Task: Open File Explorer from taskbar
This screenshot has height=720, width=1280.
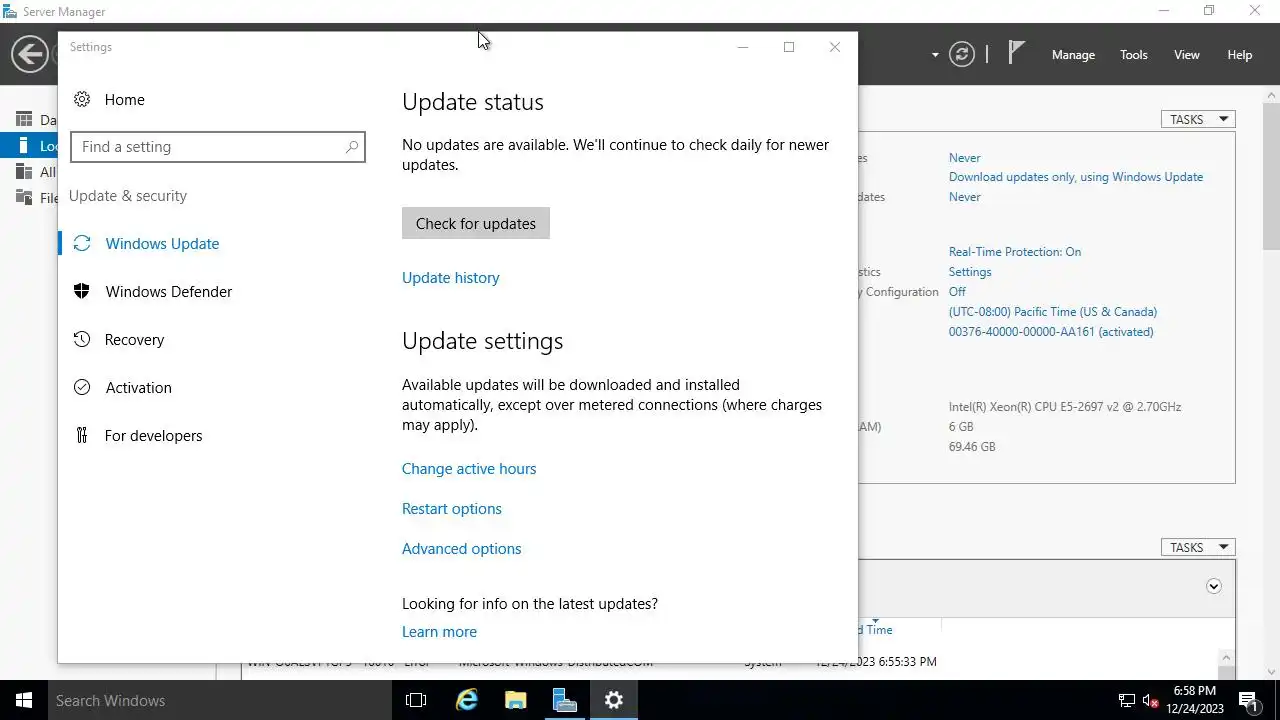Action: tap(515, 700)
